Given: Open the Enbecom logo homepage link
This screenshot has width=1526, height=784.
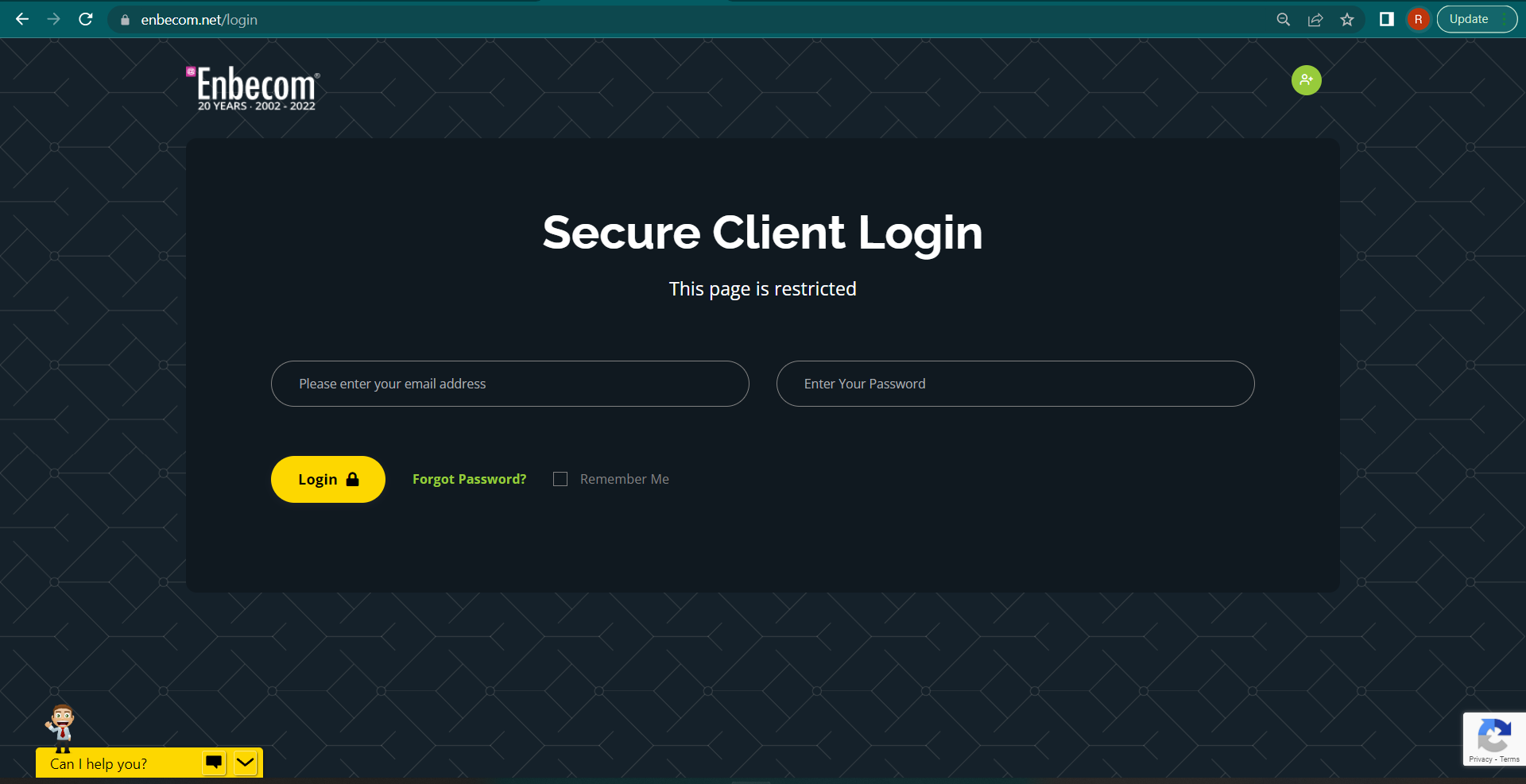Looking at the screenshot, I should (253, 88).
